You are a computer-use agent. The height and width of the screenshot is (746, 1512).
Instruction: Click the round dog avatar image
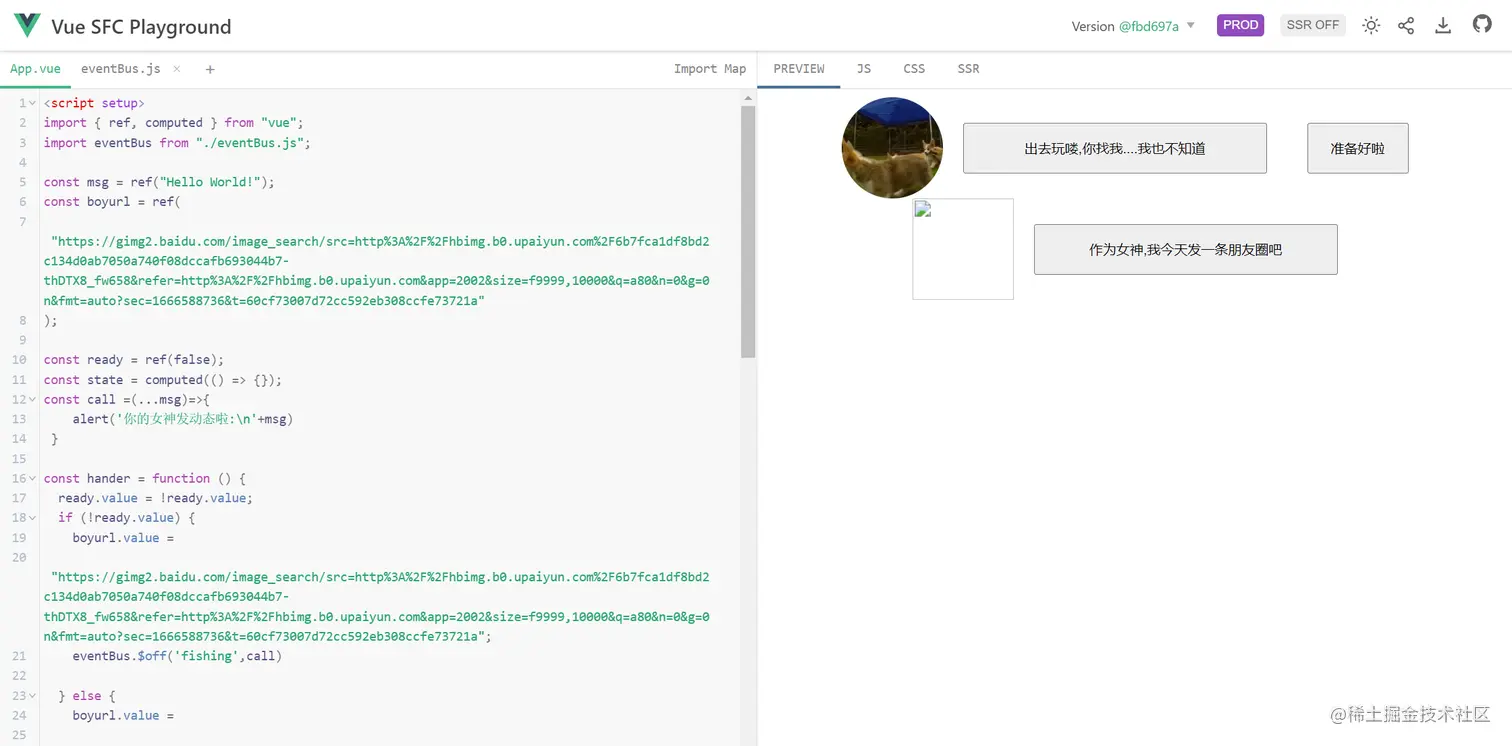pos(892,148)
